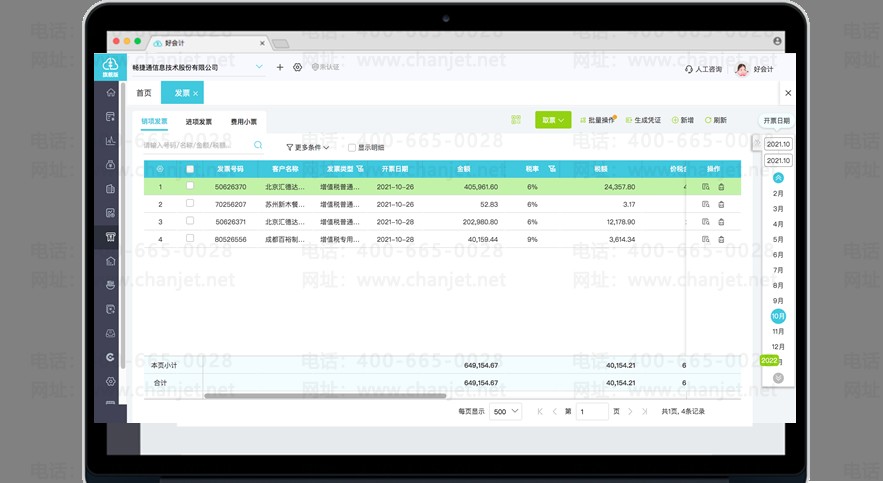Click the search magnifier icon in the search box

(258, 145)
